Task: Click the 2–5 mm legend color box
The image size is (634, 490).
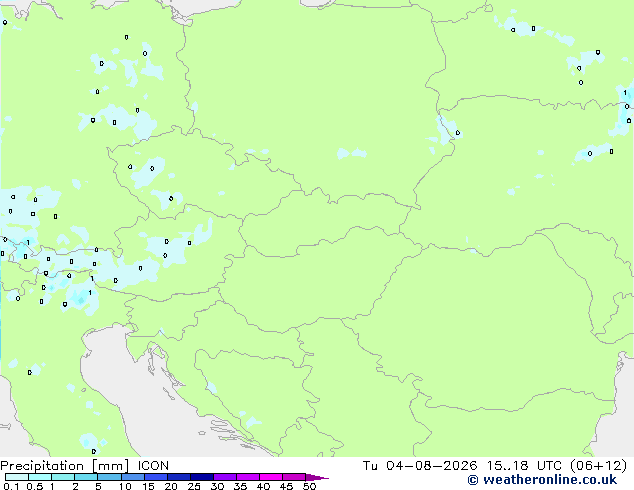Action: (86, 477)
